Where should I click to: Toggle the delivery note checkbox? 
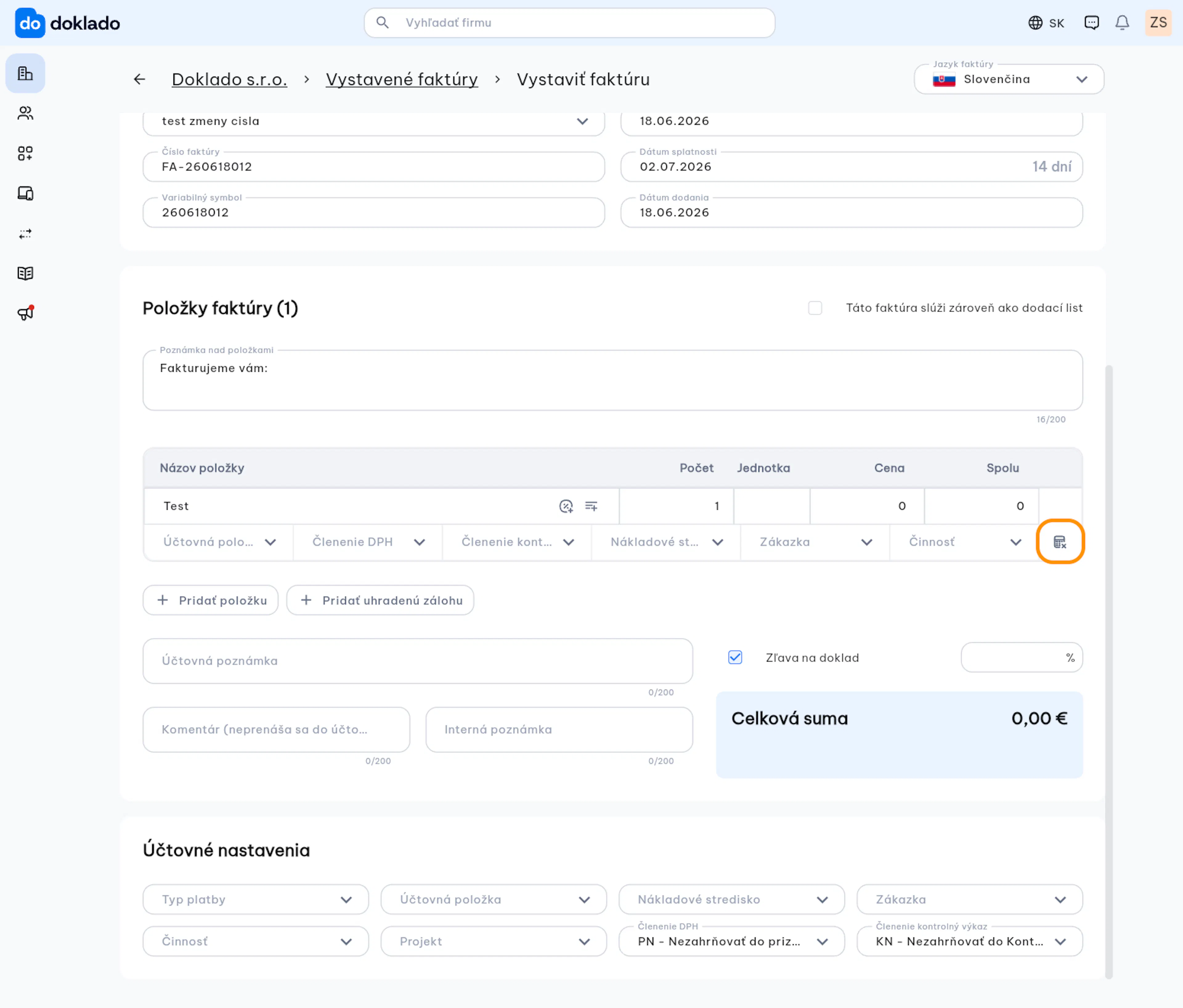click(x=815, y=308)
